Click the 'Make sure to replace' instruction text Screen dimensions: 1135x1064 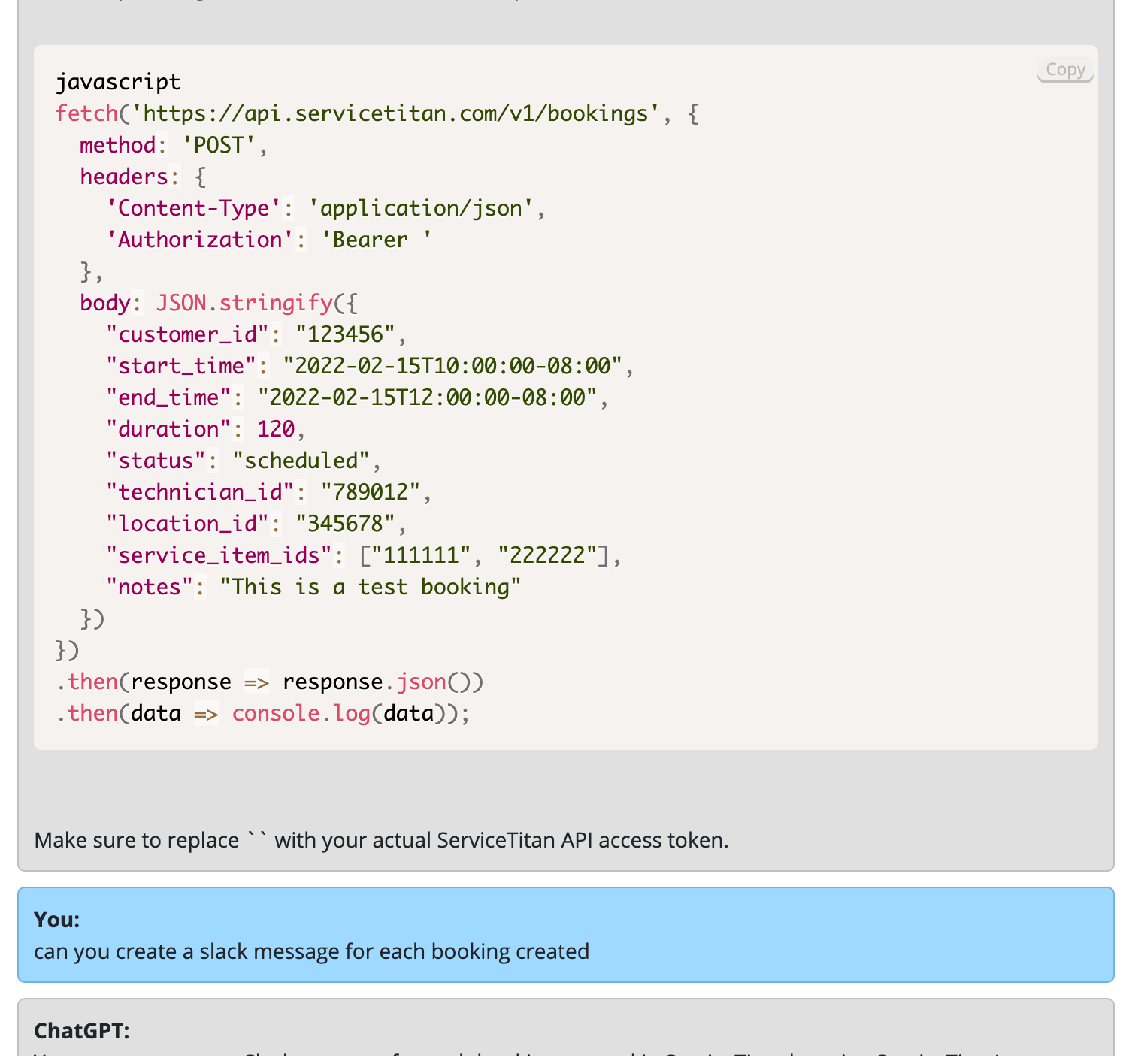point(381,840)
